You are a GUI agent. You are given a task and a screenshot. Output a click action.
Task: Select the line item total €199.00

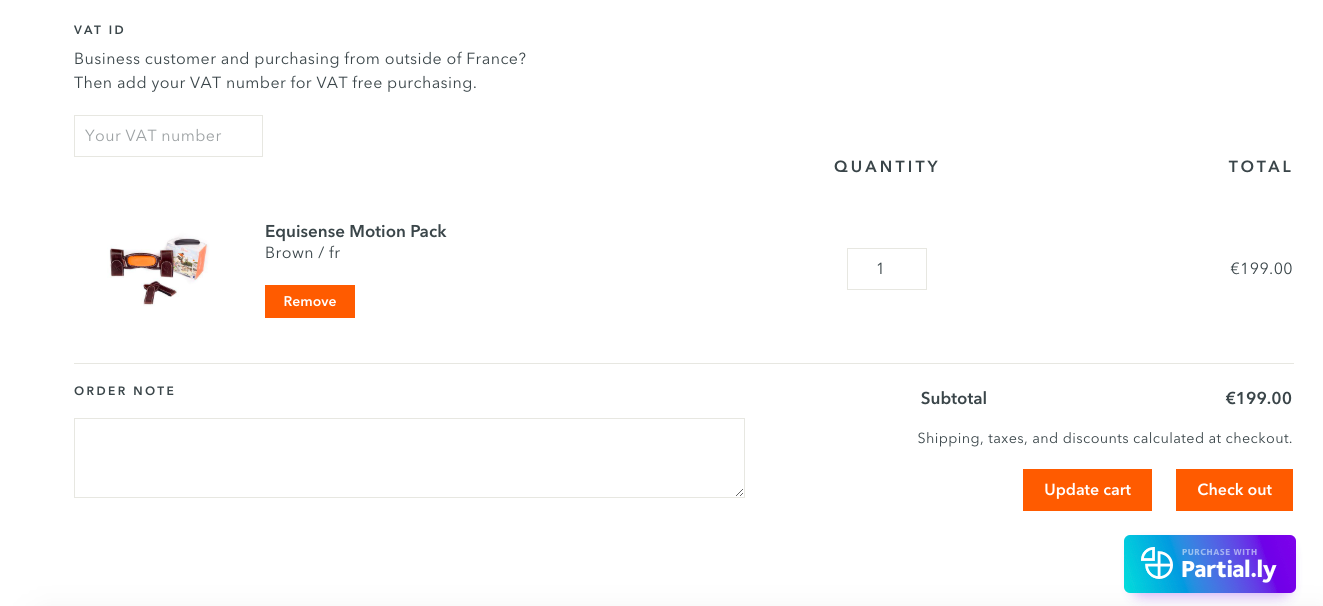coord(1261,268)
